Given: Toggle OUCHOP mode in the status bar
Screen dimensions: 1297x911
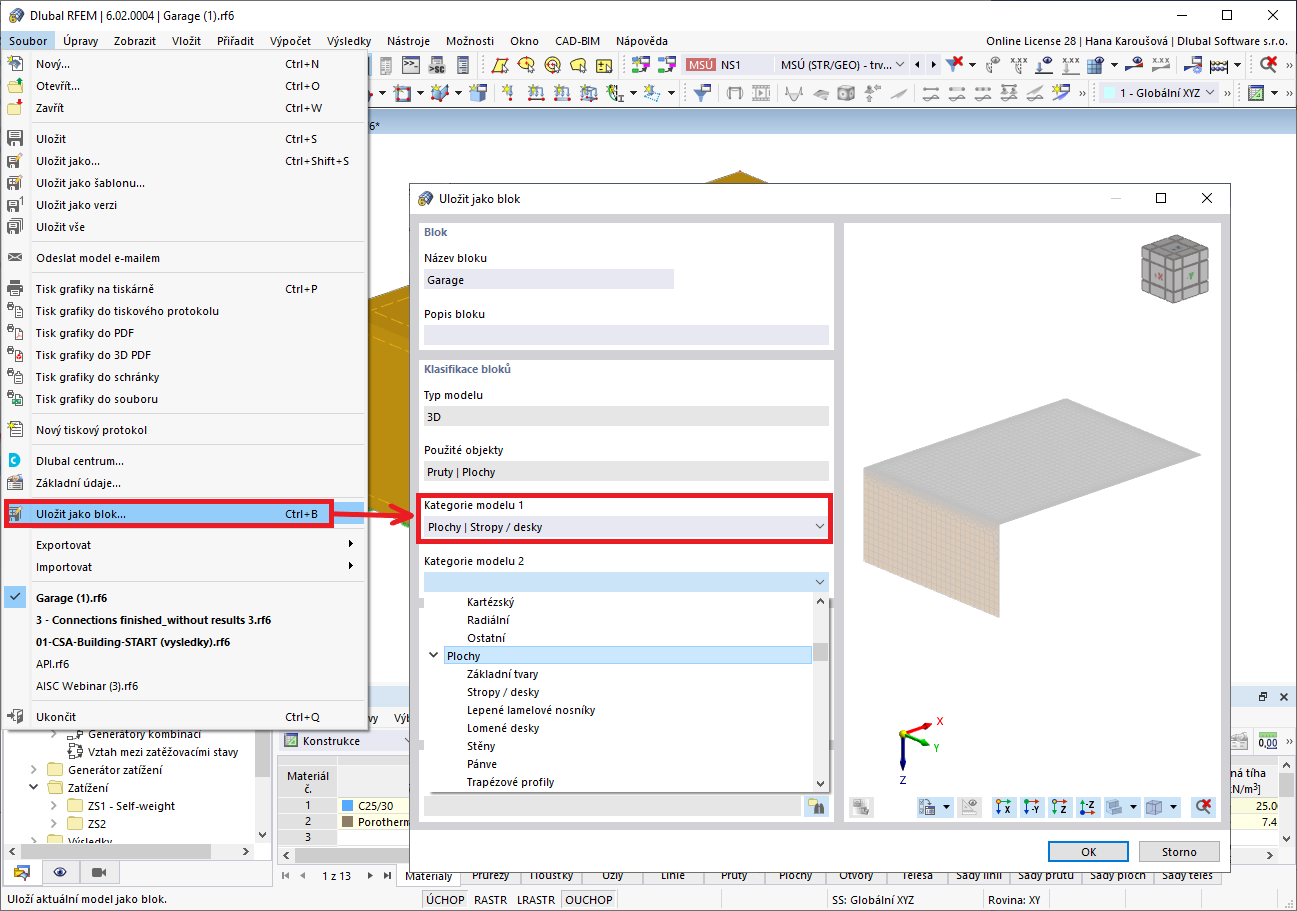Looking at the screenshot, I should click(x=588, y=898).
